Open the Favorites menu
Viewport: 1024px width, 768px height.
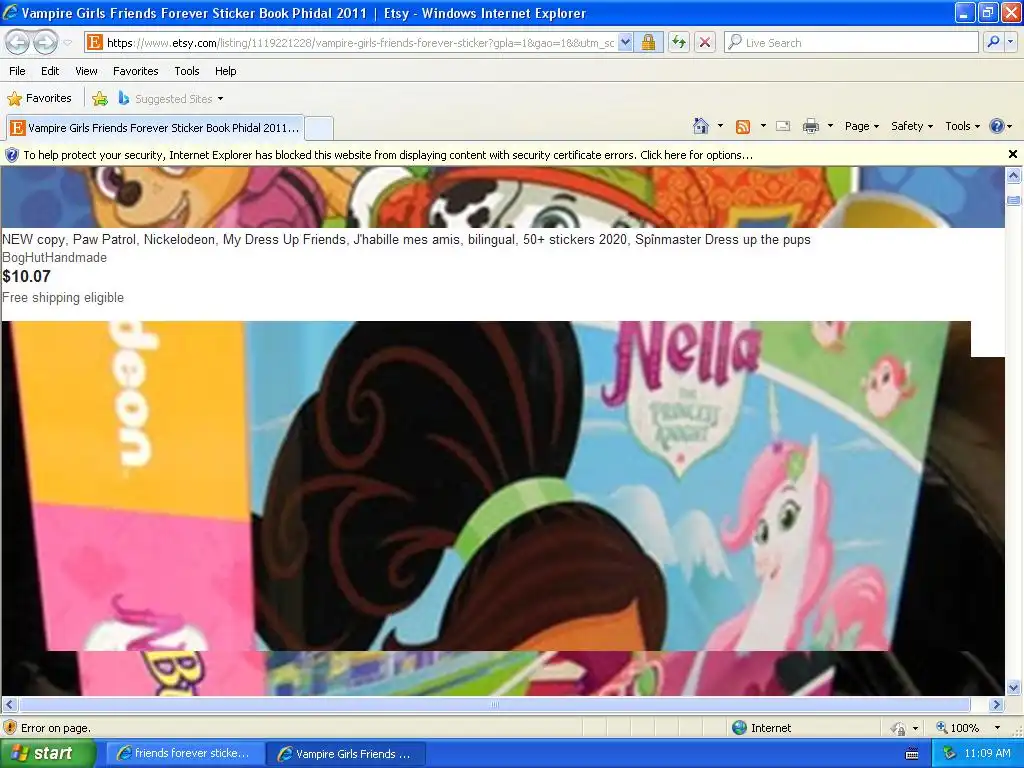click(136, 71)
